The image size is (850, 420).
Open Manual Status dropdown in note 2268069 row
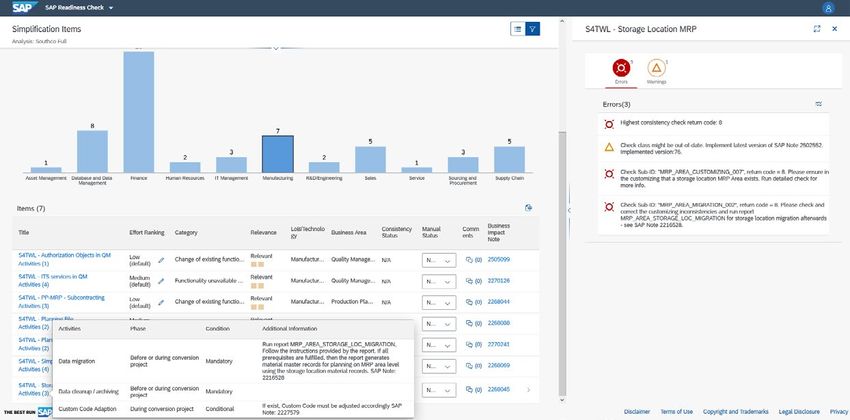click(x=439, y=366)
